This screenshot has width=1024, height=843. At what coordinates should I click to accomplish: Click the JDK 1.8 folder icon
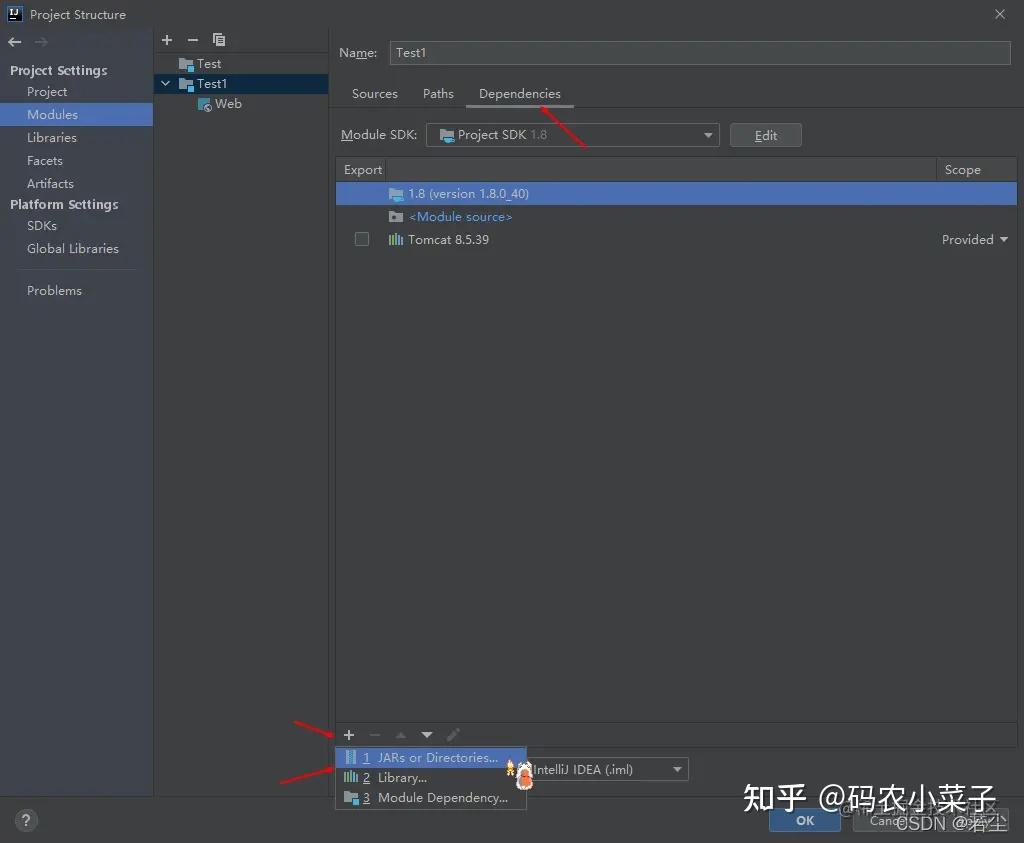point(396,193)
